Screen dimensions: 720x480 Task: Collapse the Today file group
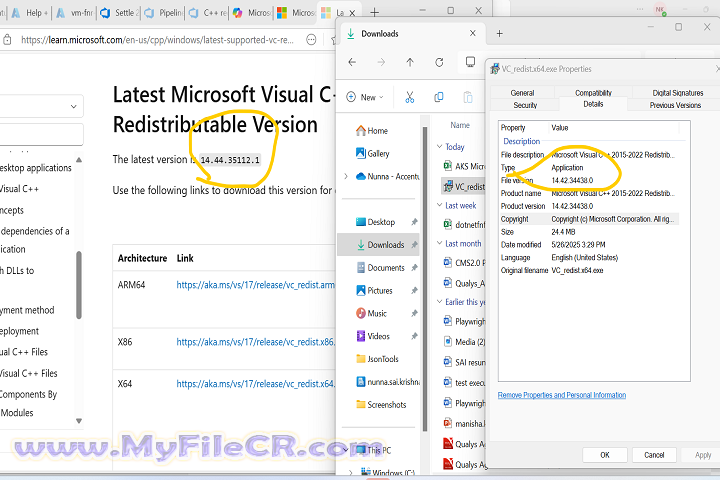tap(439, 147)
